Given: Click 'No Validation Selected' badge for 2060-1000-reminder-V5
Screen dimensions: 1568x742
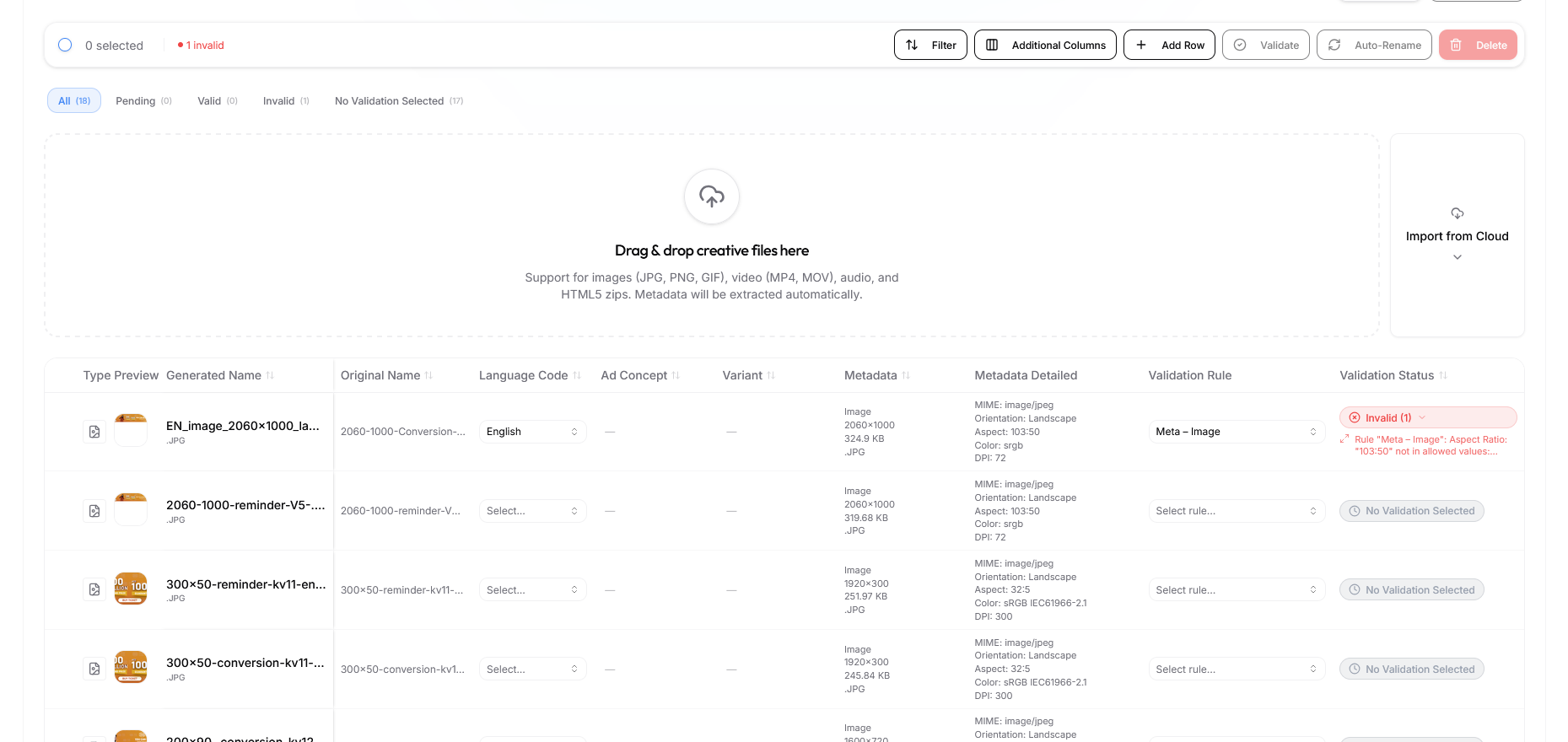Looking at the screenshot, I should 1412,511.
